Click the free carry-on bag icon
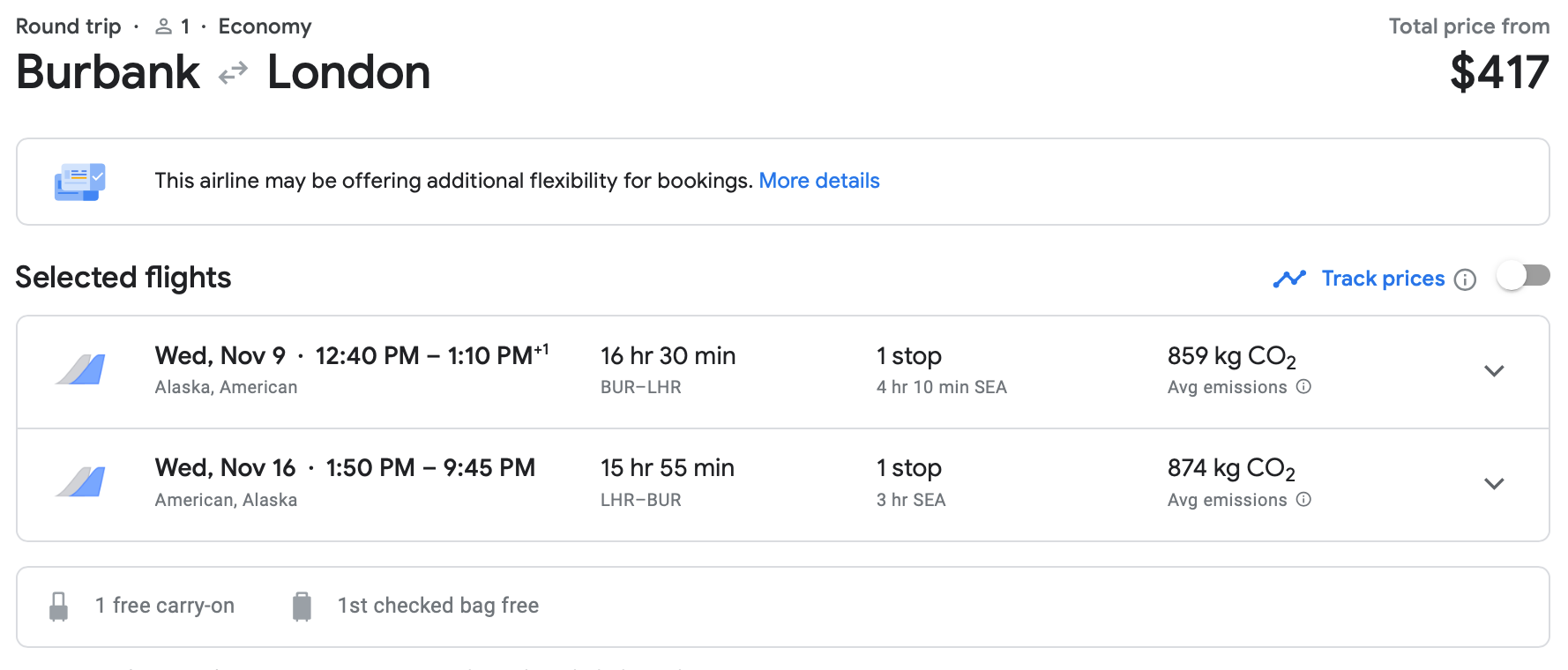This screenshot has height=670, width=1568. click(59, 607)
